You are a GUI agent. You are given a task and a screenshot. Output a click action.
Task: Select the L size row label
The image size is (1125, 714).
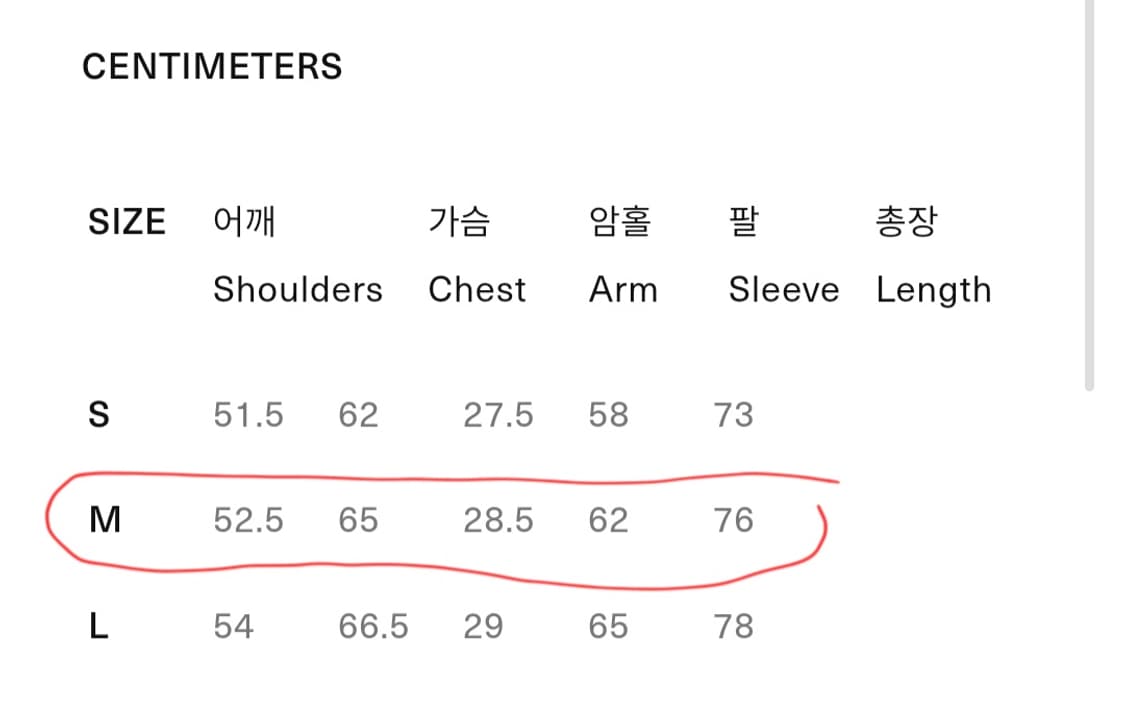point(99,626)
